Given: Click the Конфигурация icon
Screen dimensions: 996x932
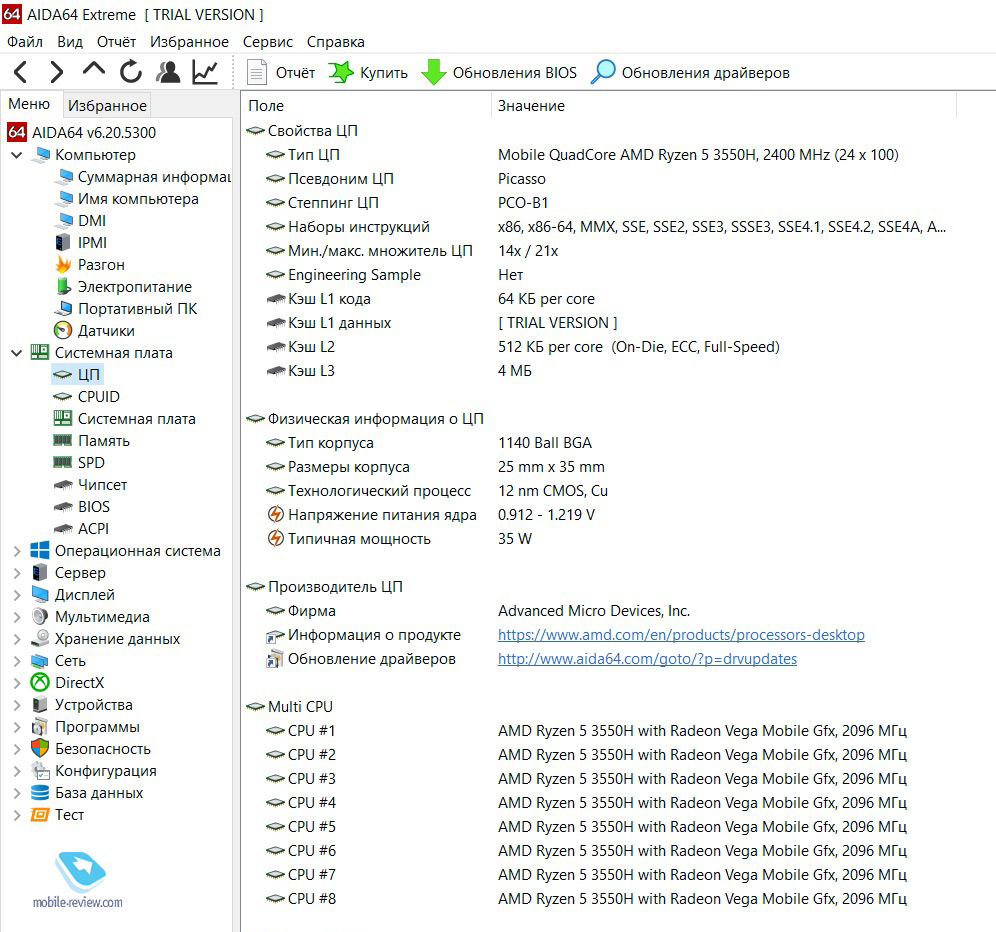Looking at the screenshot, I should pyautogui.click(x=40, y=771).
